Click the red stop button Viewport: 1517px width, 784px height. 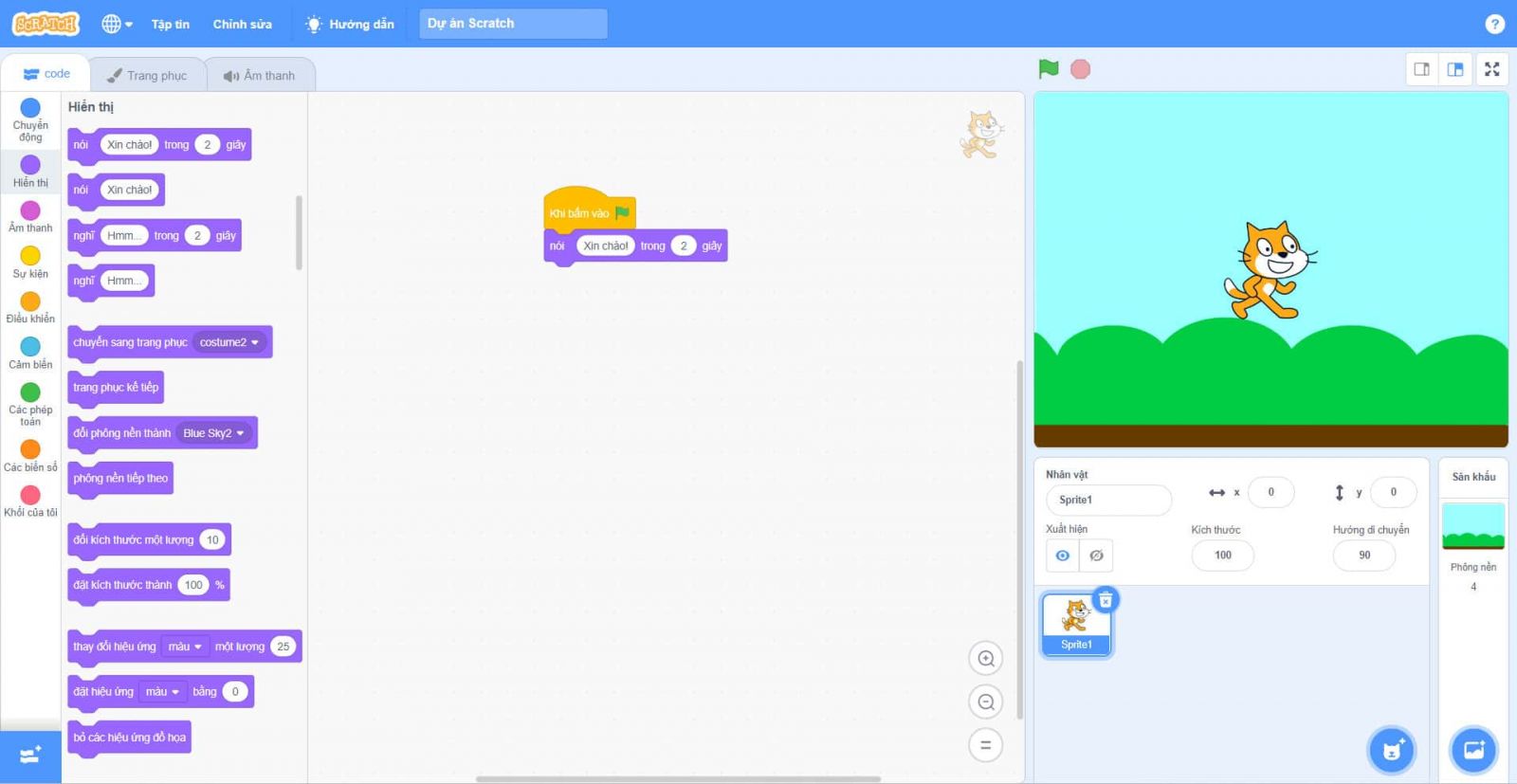1080,69
